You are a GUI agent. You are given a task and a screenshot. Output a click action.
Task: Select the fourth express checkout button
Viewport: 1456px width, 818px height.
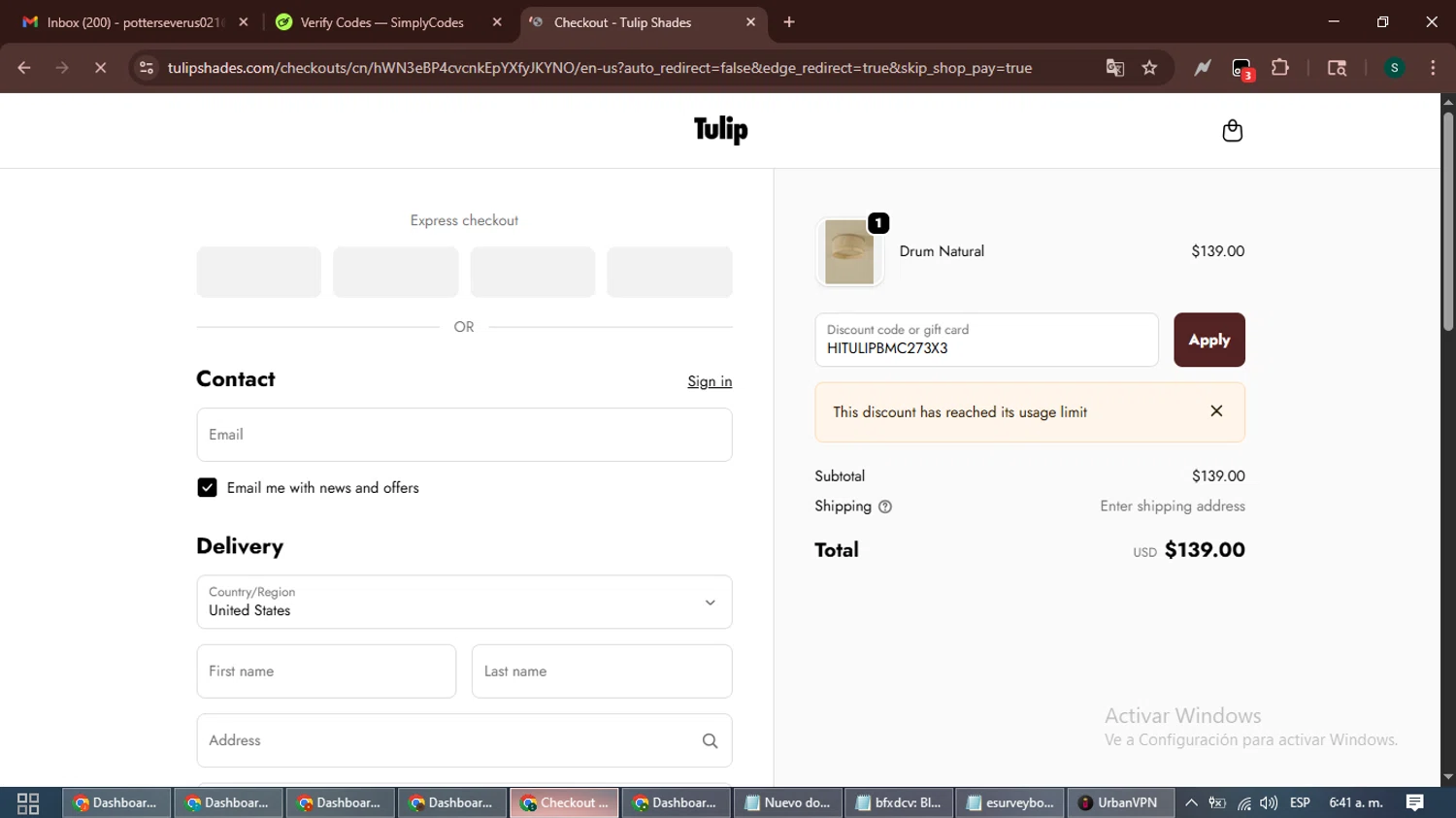(670, 272)
